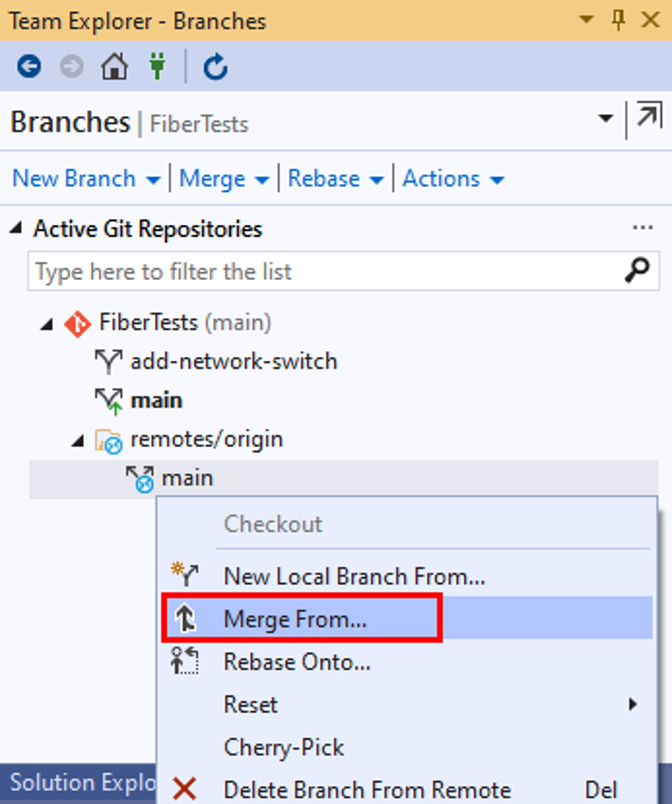Click the green Manage Connections plug icon

pyautogui.click(x=157, y=67)
